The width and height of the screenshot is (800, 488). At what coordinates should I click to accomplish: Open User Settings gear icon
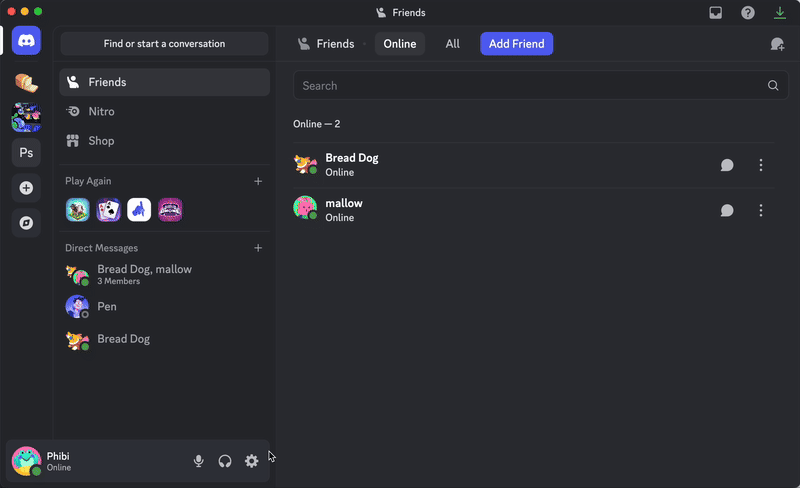pyautogui.click(x=252, y=461)
